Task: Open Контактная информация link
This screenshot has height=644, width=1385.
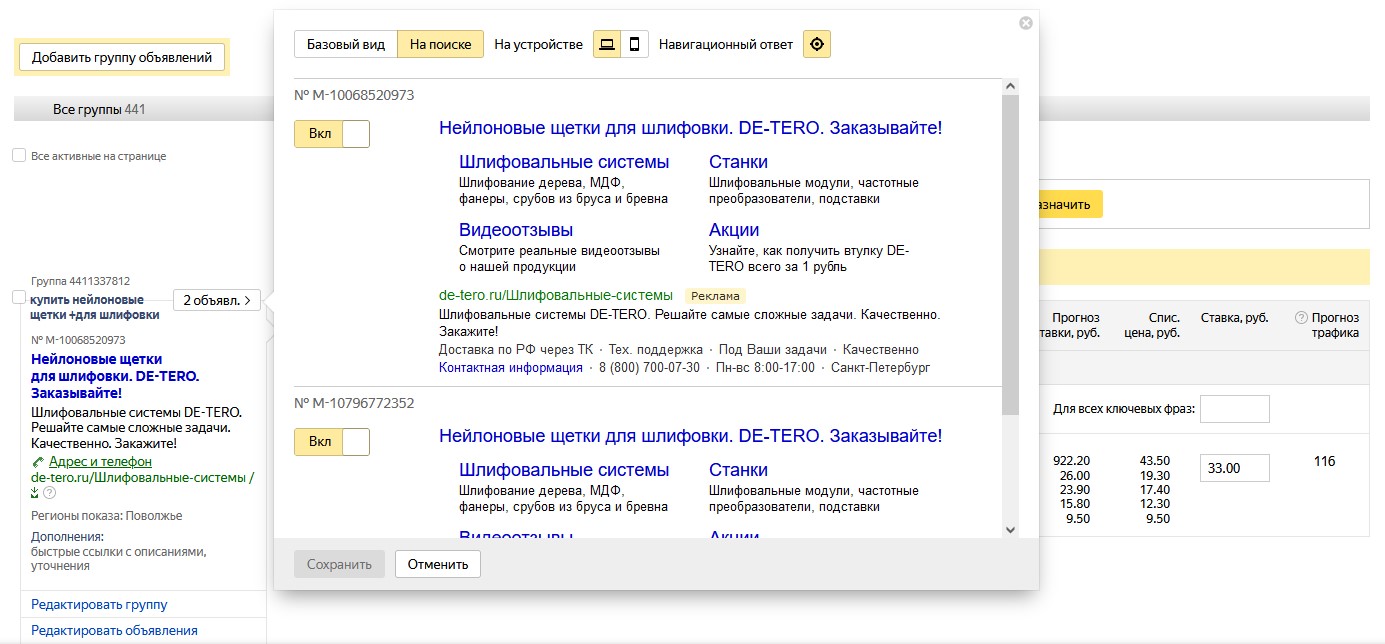Action: coord(510,367)
